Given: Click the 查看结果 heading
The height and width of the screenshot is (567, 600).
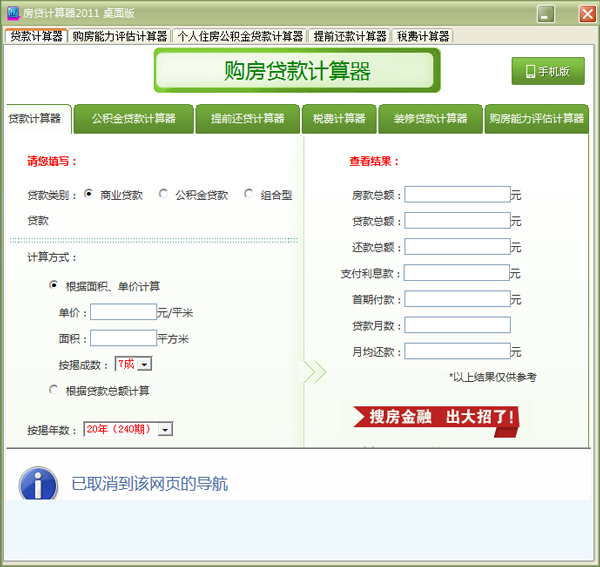Looking at the screenshot, I should (374, 161).
